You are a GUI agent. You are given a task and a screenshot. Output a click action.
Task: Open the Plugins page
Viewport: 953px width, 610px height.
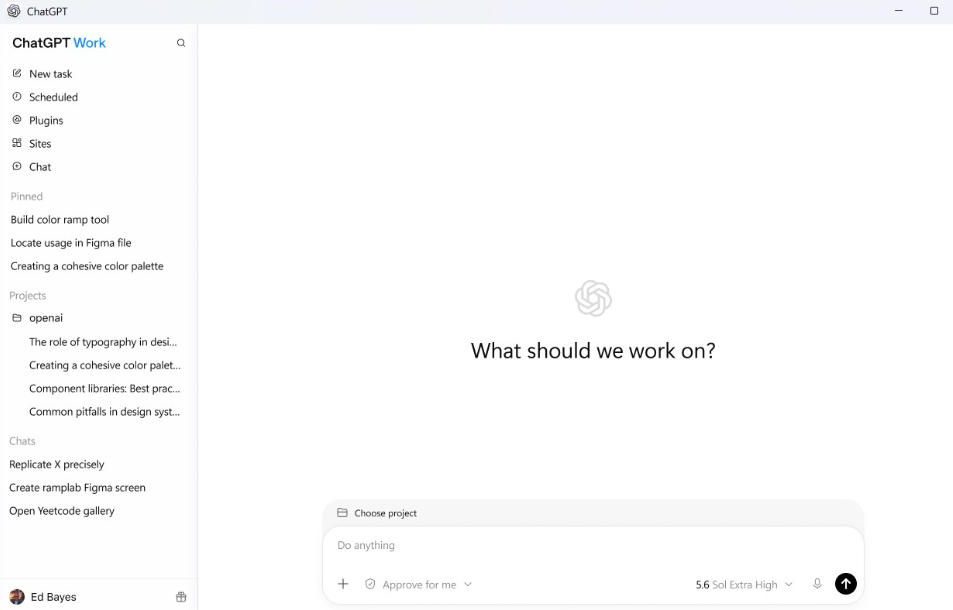(46, 120)
